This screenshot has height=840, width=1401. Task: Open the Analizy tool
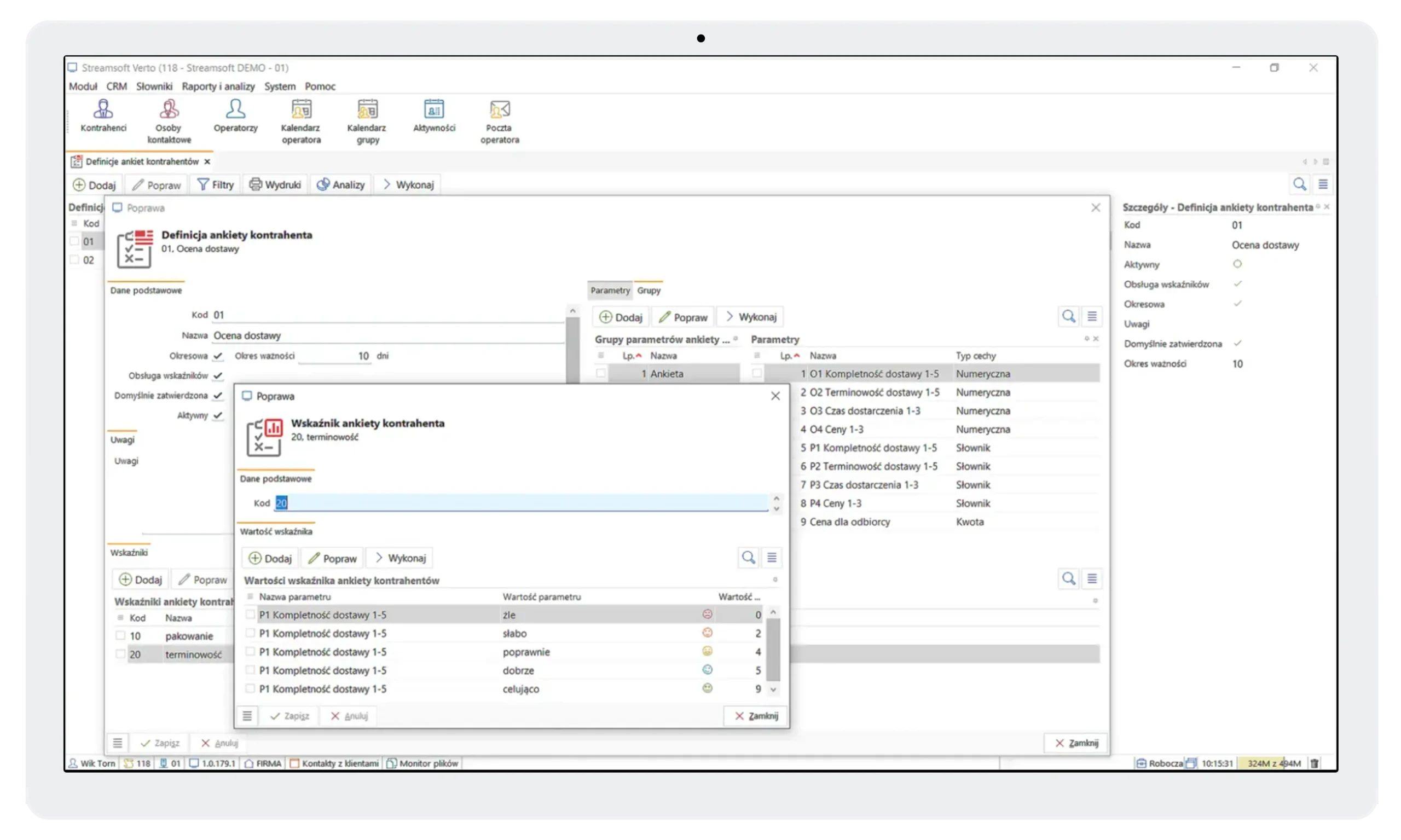(x=340, y=184)
